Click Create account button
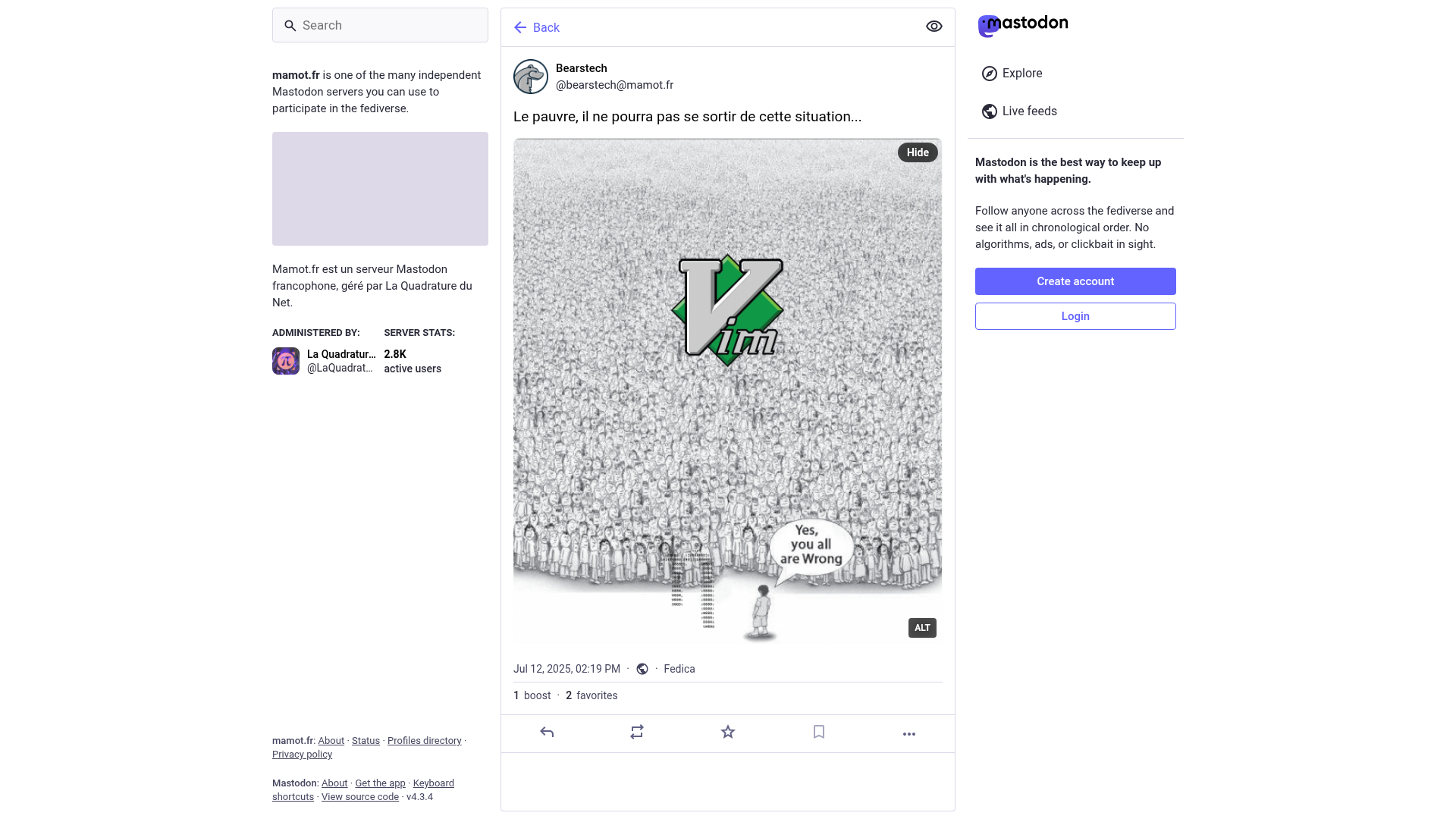This screenshot has width=1456, height=819. coord(1075,281)
